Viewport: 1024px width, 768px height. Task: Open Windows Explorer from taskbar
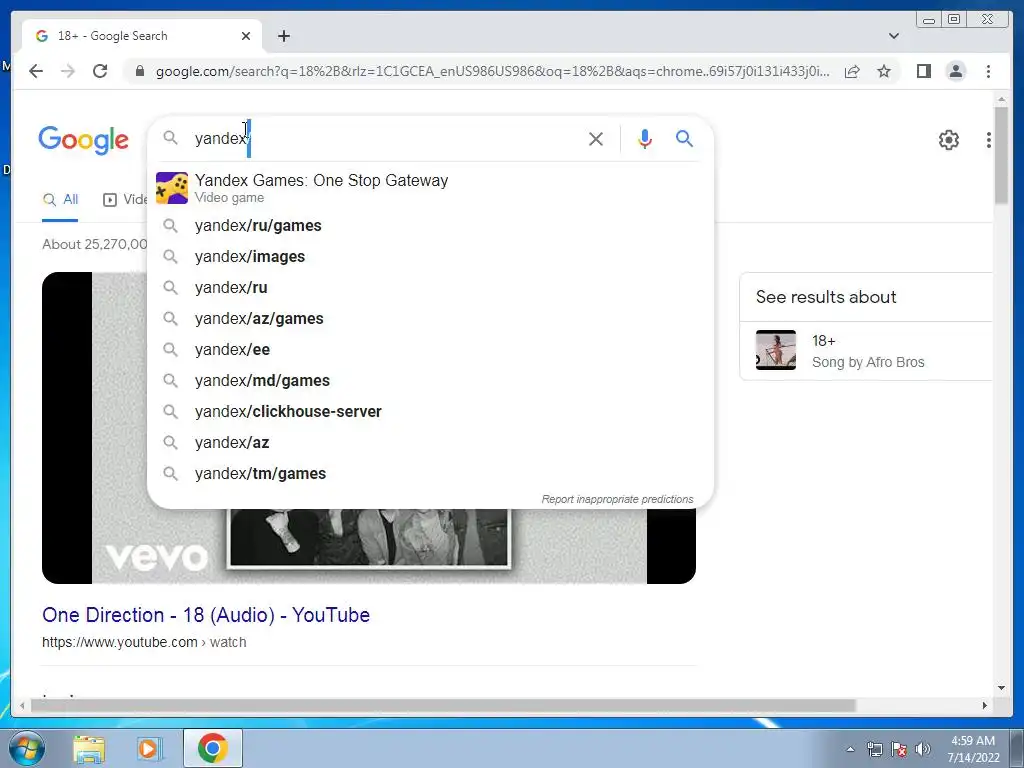click(x=89, y=749)
